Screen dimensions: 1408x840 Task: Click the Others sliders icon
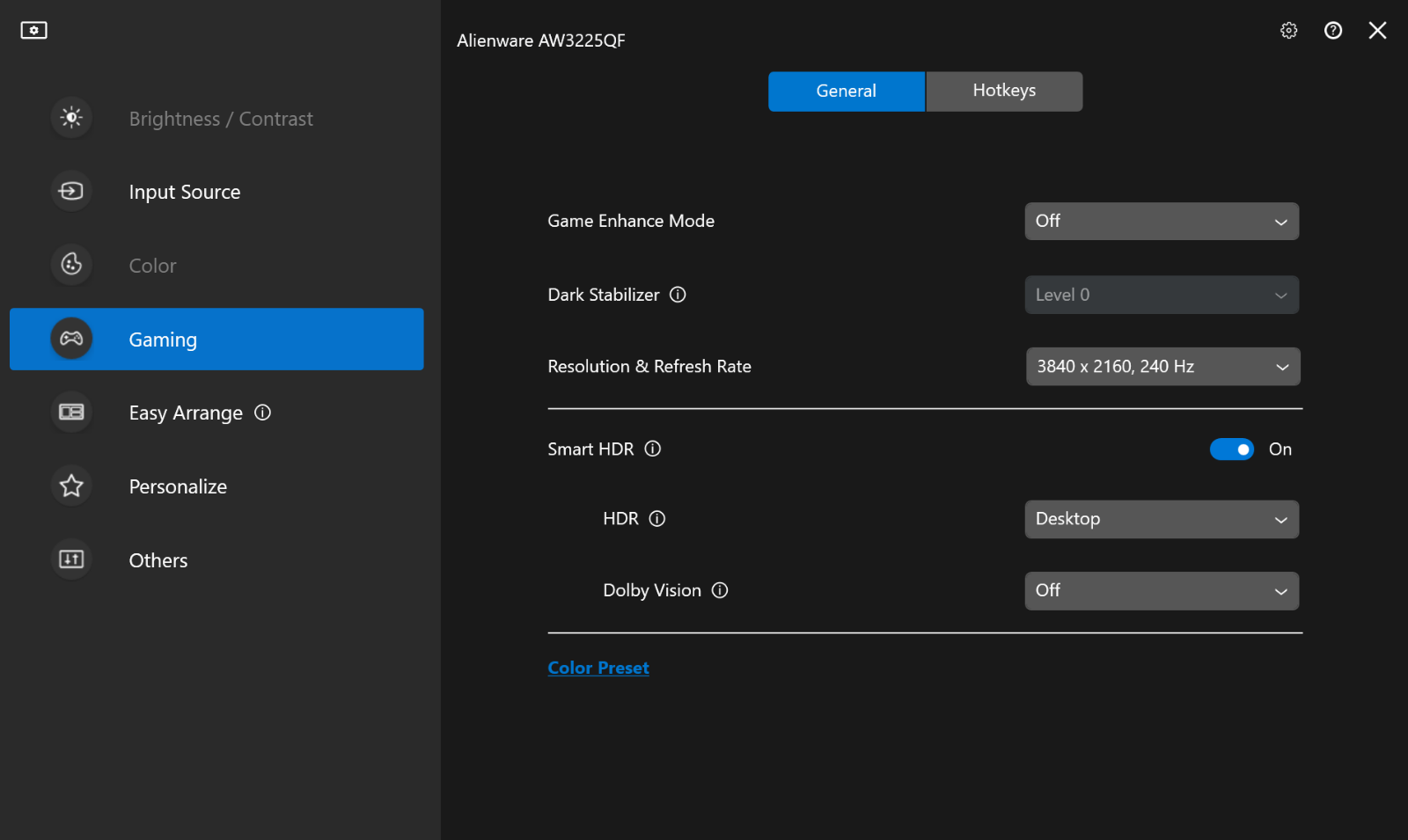(71, 559)
